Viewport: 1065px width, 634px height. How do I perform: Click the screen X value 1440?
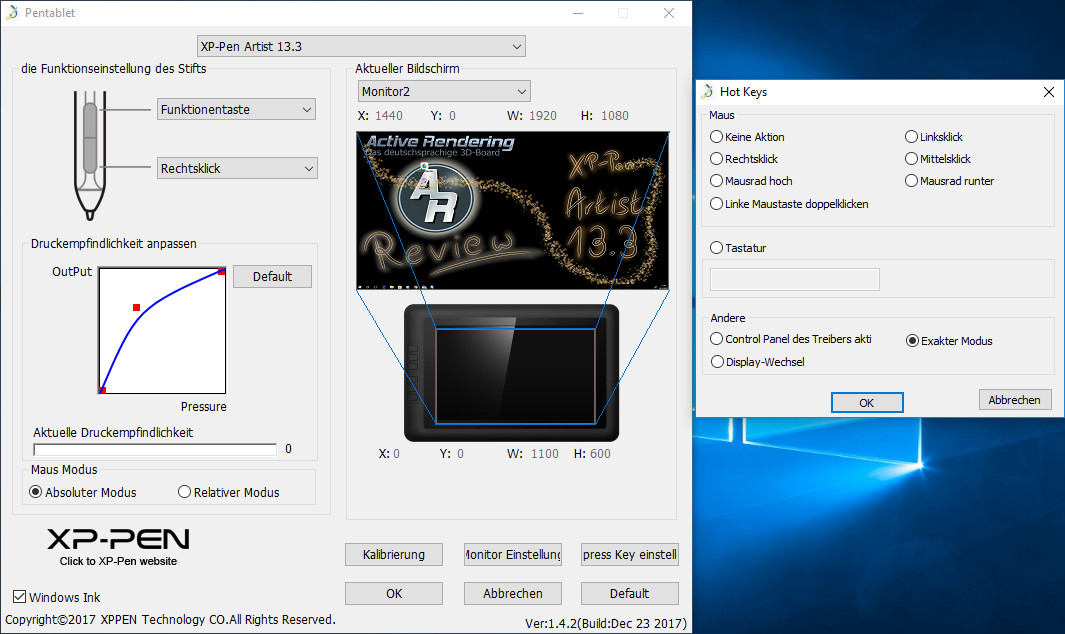pos(389,116)
